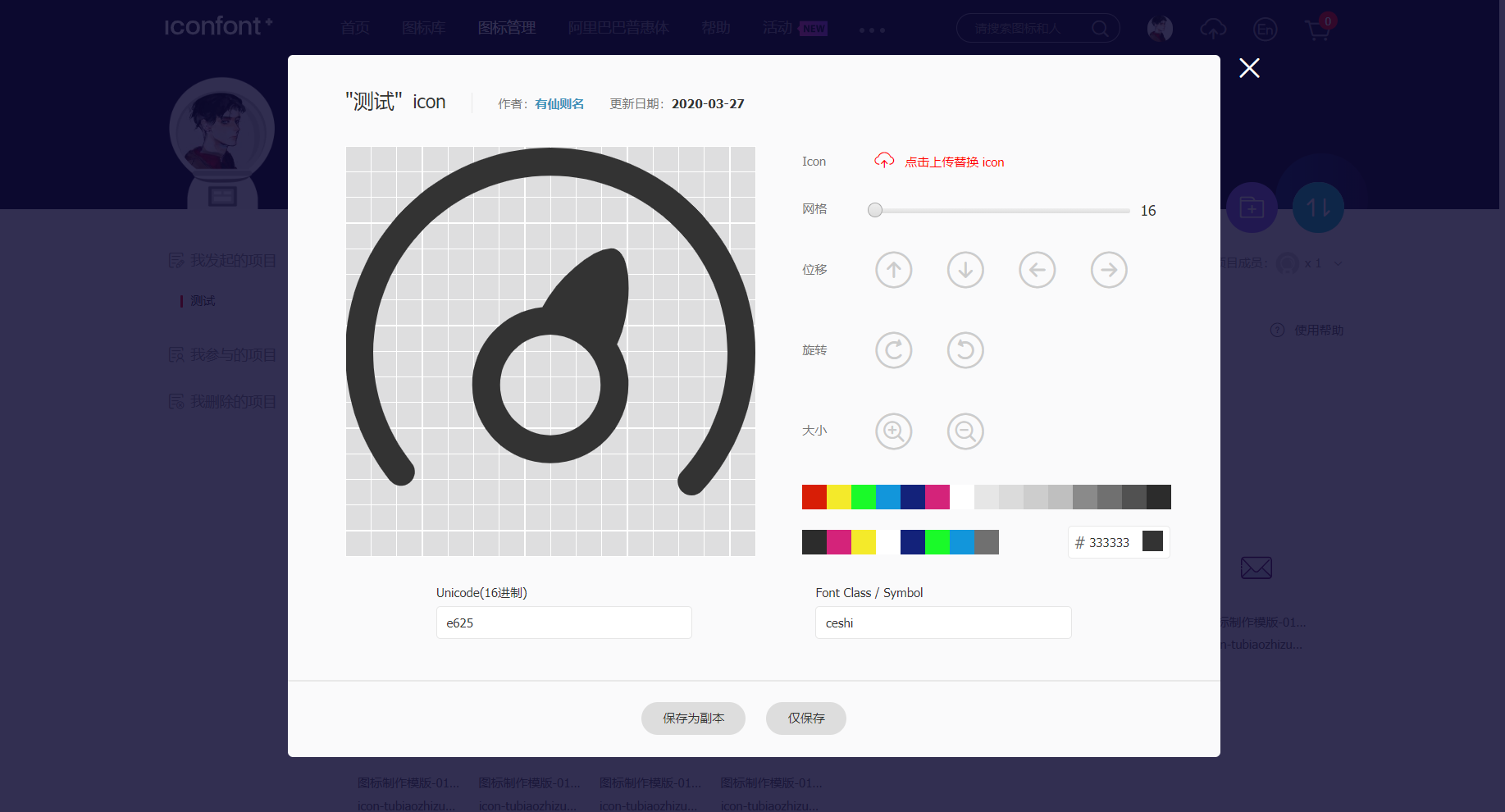The height and width of the screenshot is (812, 1505).
Task: Click the color preview square beside #333333
Action: (x=1152, y=541)
